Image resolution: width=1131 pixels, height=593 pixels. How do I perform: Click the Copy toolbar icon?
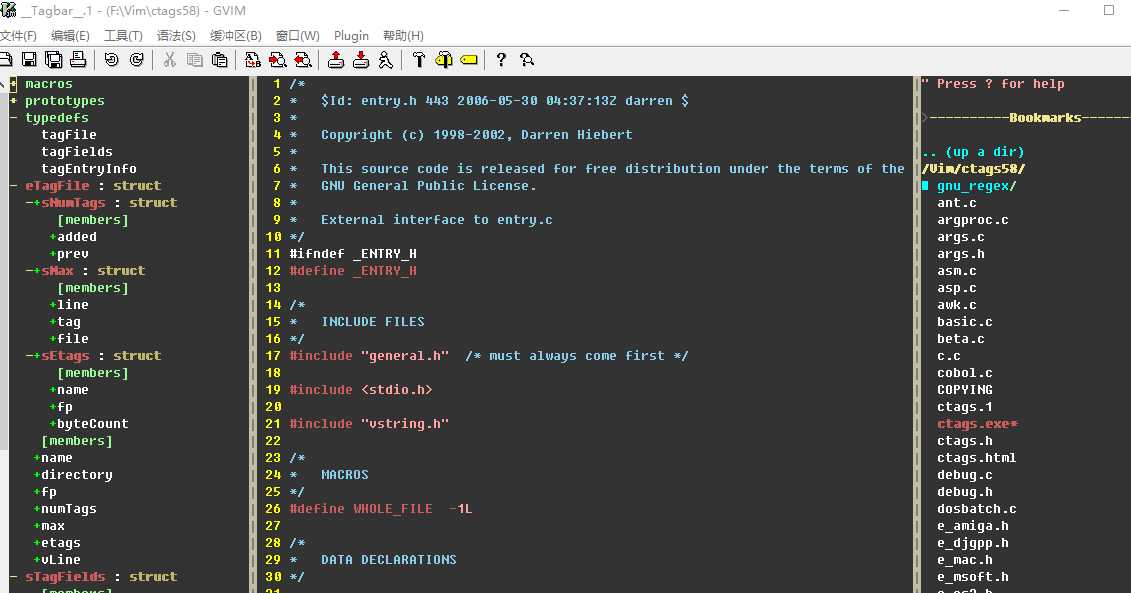pyautogui.click(x=195, y=60)
